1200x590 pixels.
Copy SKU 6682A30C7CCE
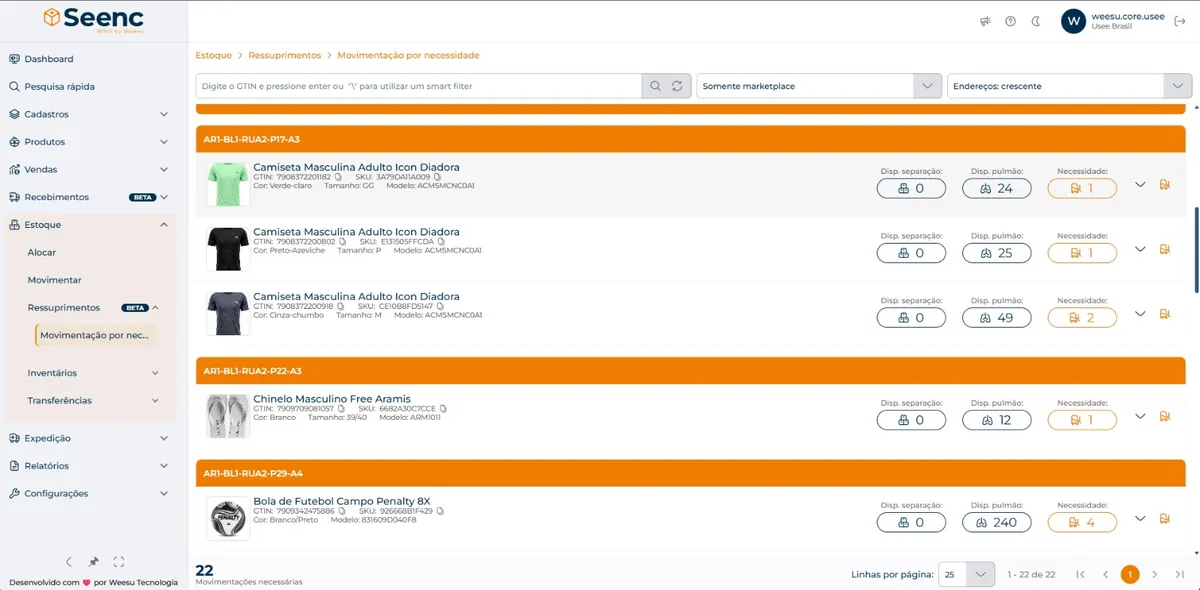coord(443,408)
